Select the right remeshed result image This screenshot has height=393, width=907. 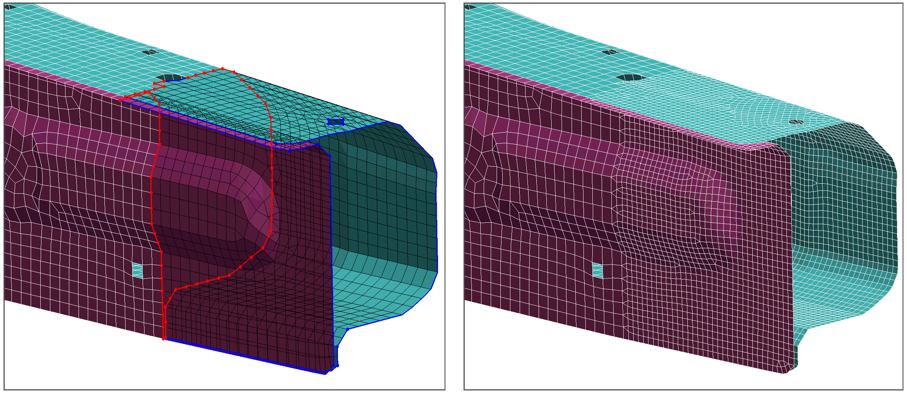point(683,196)
